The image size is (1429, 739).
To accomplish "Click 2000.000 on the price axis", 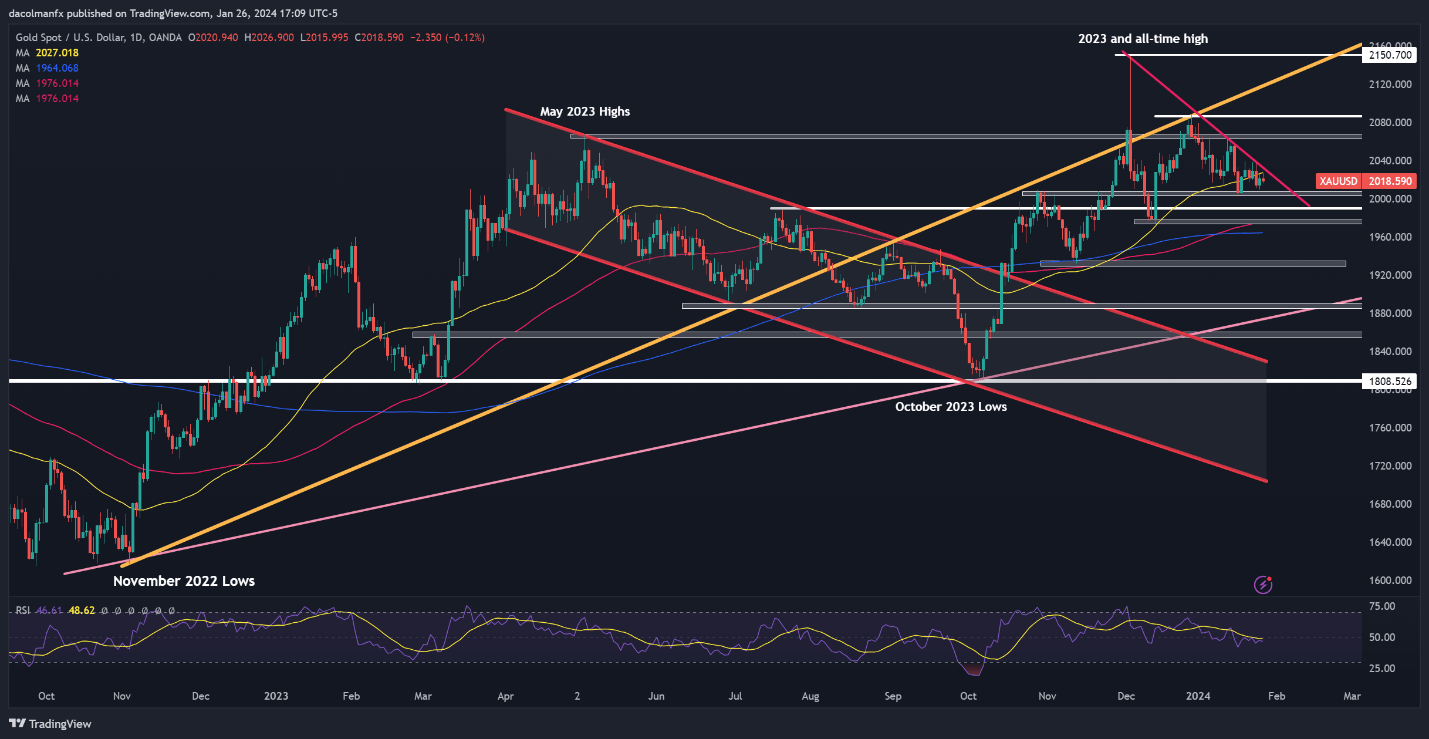I will click(1391, 199).
